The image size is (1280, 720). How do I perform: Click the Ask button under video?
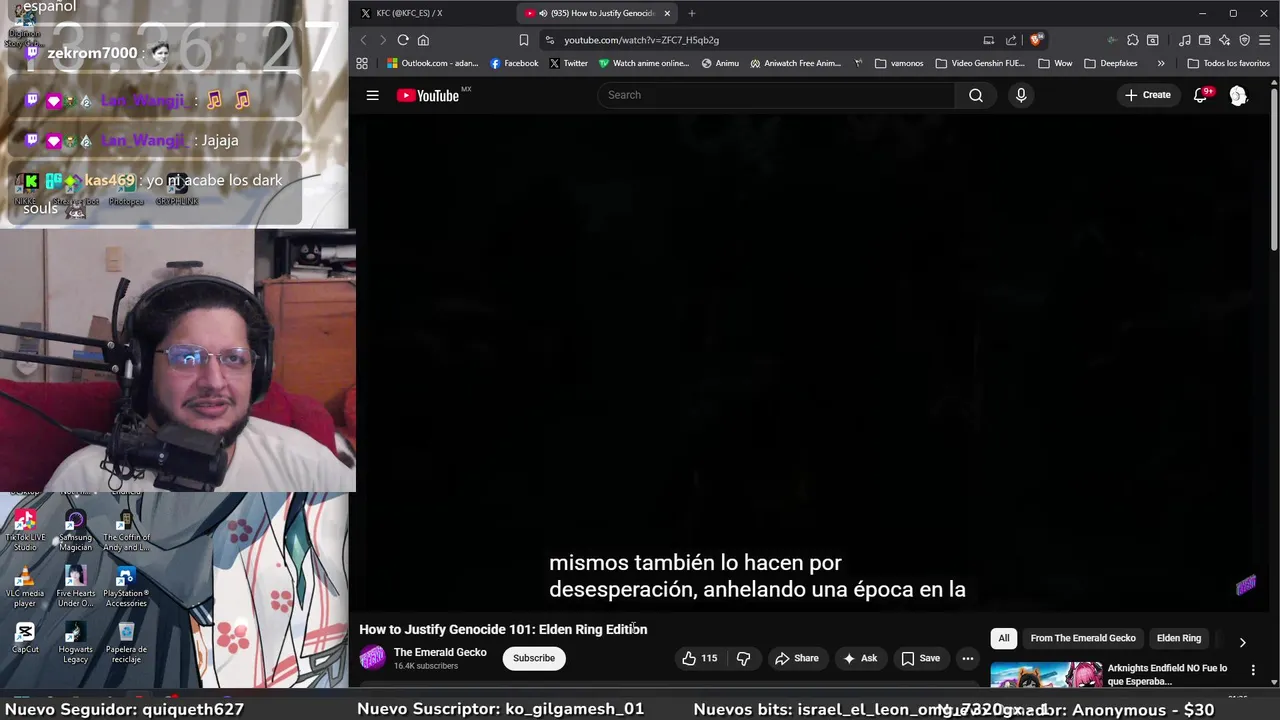tap(860, 658)
